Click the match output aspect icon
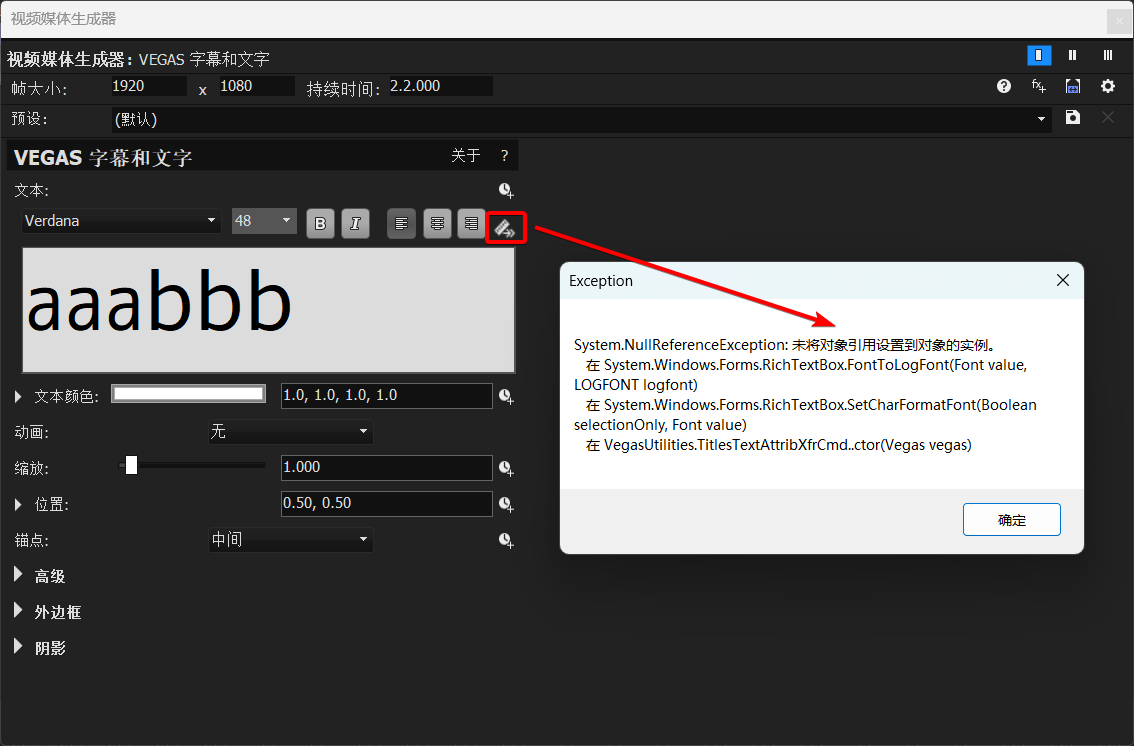The image size is (1134, 746). point(1073,86)
